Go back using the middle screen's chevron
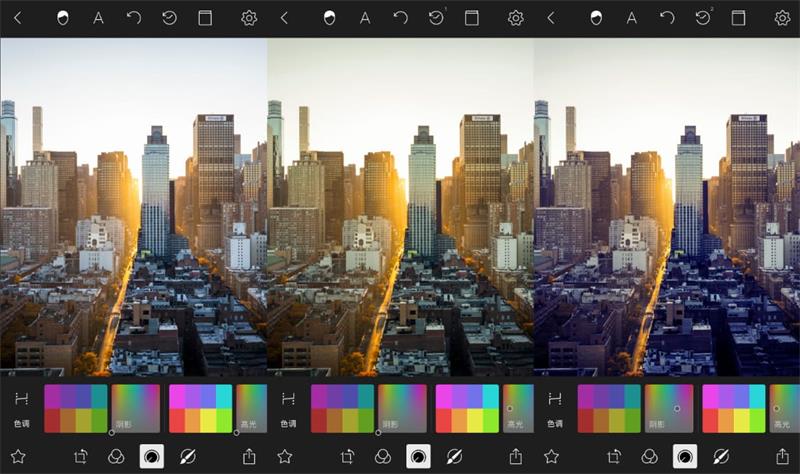Viewport: 800px width, 474px height. [x=284, y=18]
